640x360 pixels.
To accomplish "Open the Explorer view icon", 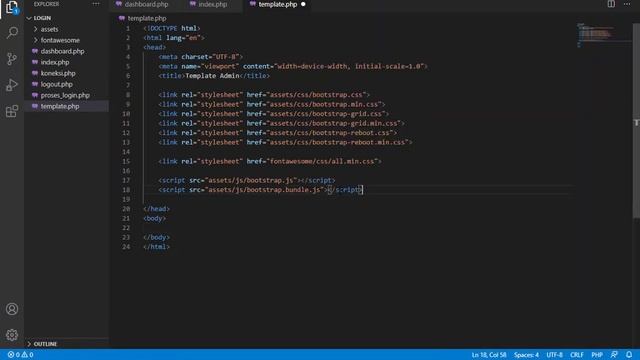I will 12,7.
